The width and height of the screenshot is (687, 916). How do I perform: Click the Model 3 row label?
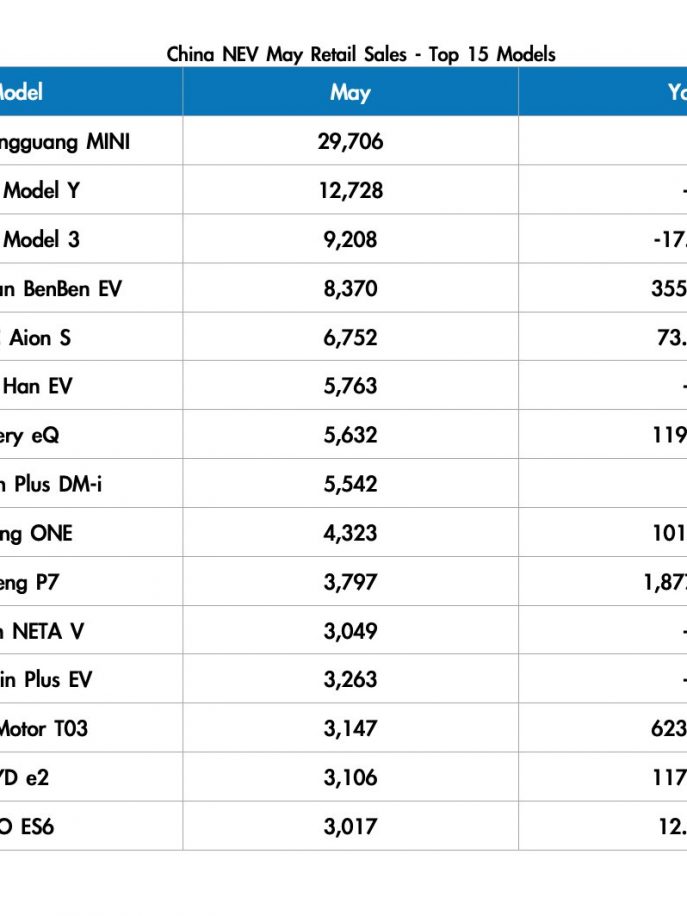[41, 239]
